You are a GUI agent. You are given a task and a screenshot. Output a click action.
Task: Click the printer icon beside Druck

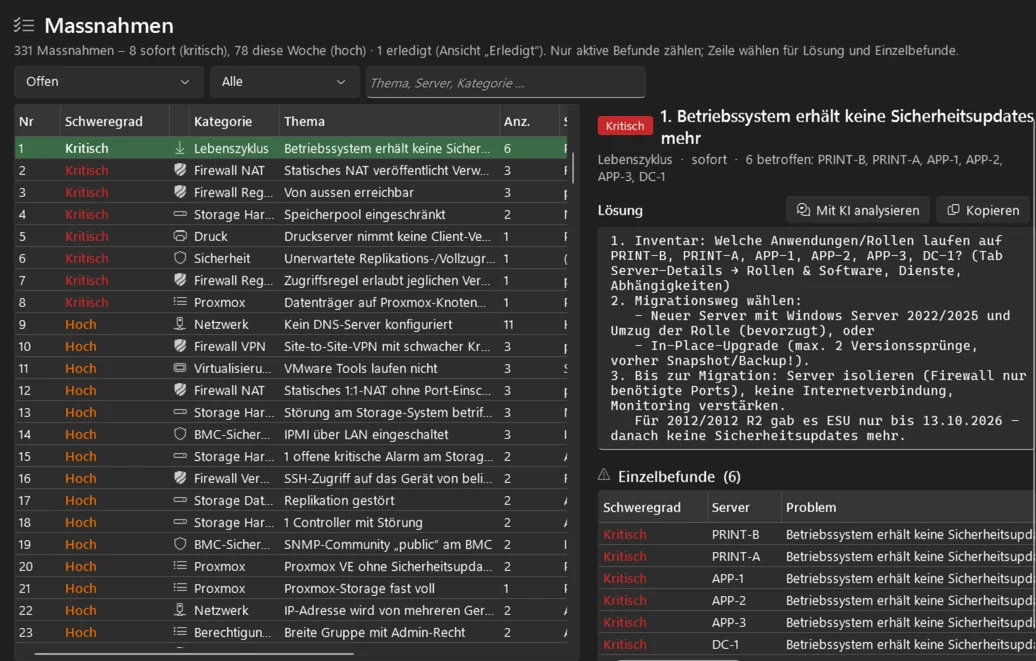click(x=180, y=236)
